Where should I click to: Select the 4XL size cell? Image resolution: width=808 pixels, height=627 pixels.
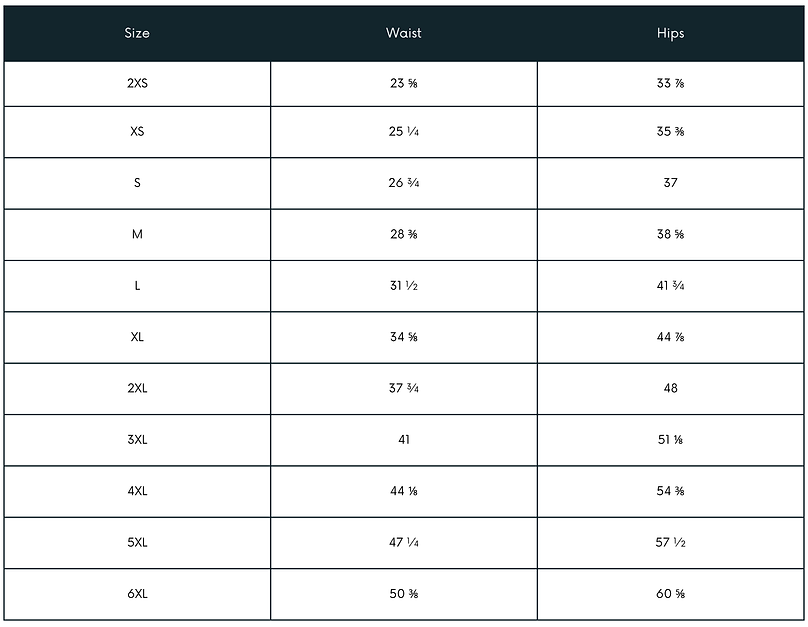point(137,491)
